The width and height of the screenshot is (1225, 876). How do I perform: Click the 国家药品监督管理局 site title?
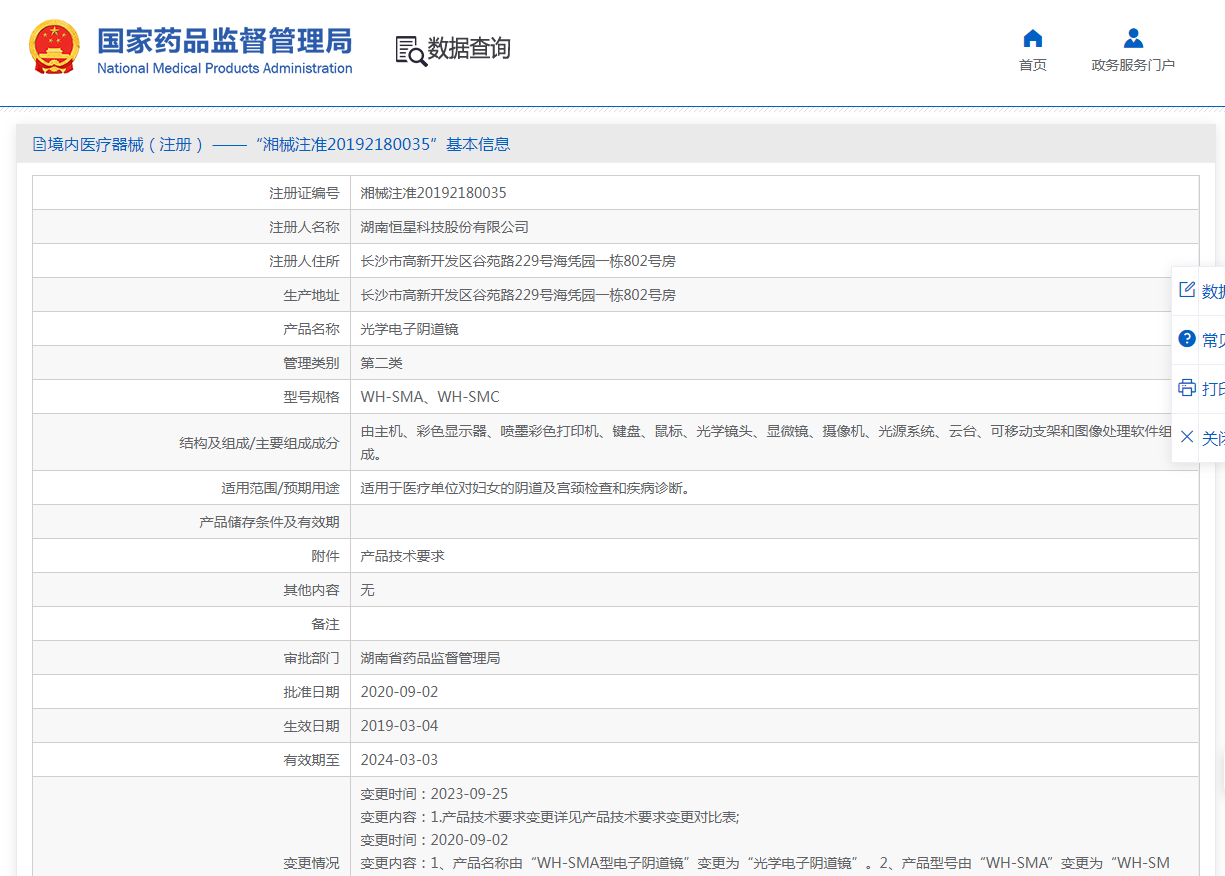tap(224, 41)
